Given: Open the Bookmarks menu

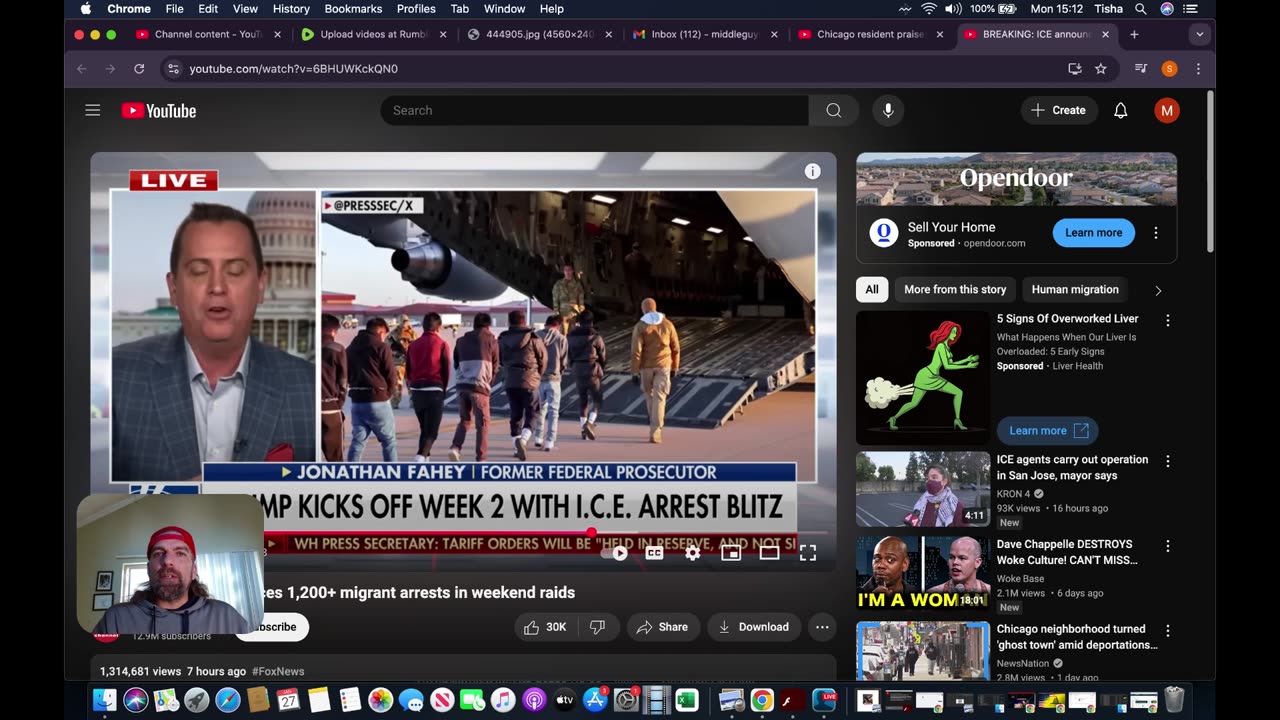Looking at the screenshot, I should [x=353, y=8].
